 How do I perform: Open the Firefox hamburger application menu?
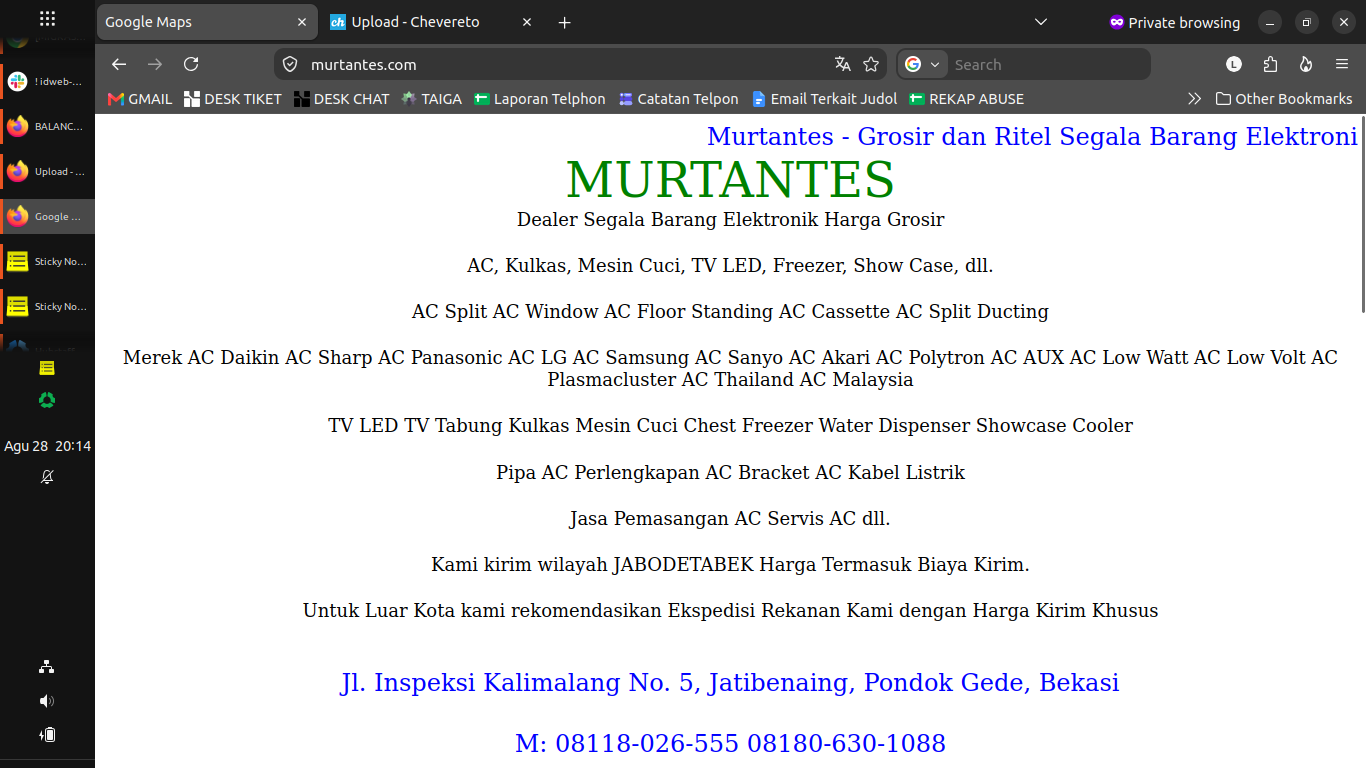(1342, 64)
